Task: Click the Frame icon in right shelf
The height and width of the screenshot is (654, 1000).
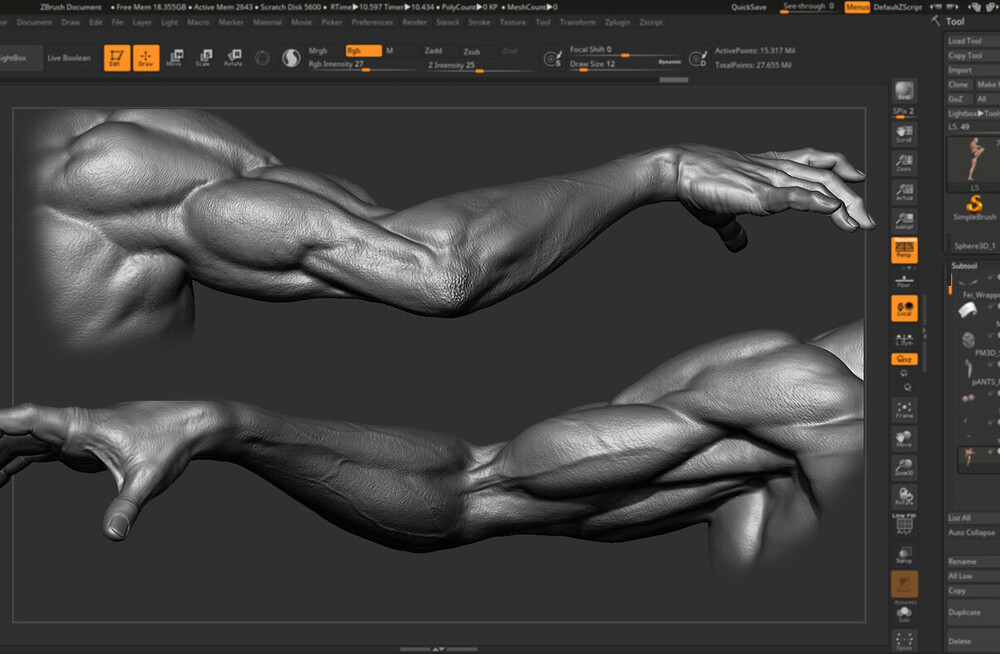Action: click(x=904, y=410)
